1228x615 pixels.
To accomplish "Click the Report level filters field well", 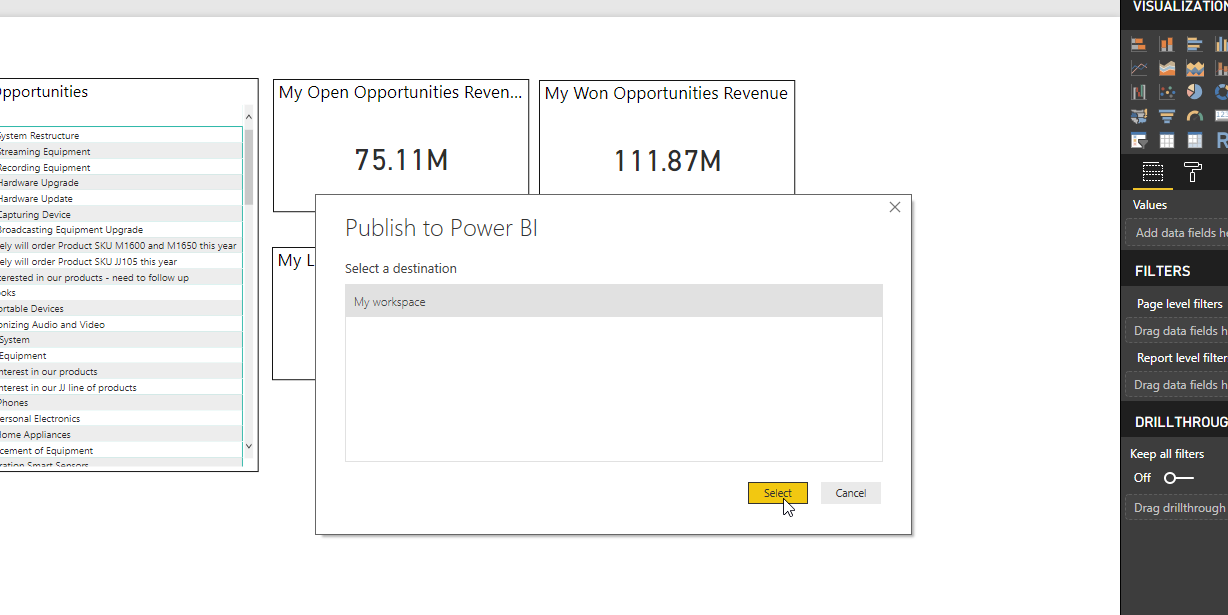I will [1179, 385].
